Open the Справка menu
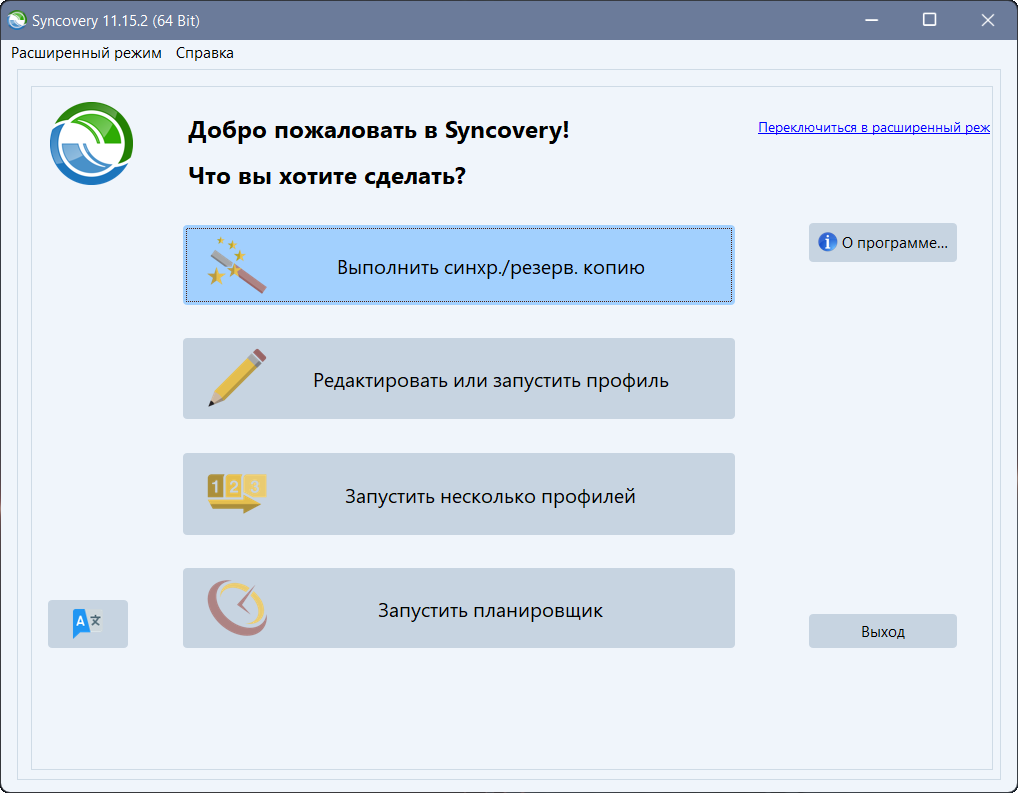Image resolution: width=1018 pixels, height=793 pixels. pyautogui.click(x=205, y=53)
